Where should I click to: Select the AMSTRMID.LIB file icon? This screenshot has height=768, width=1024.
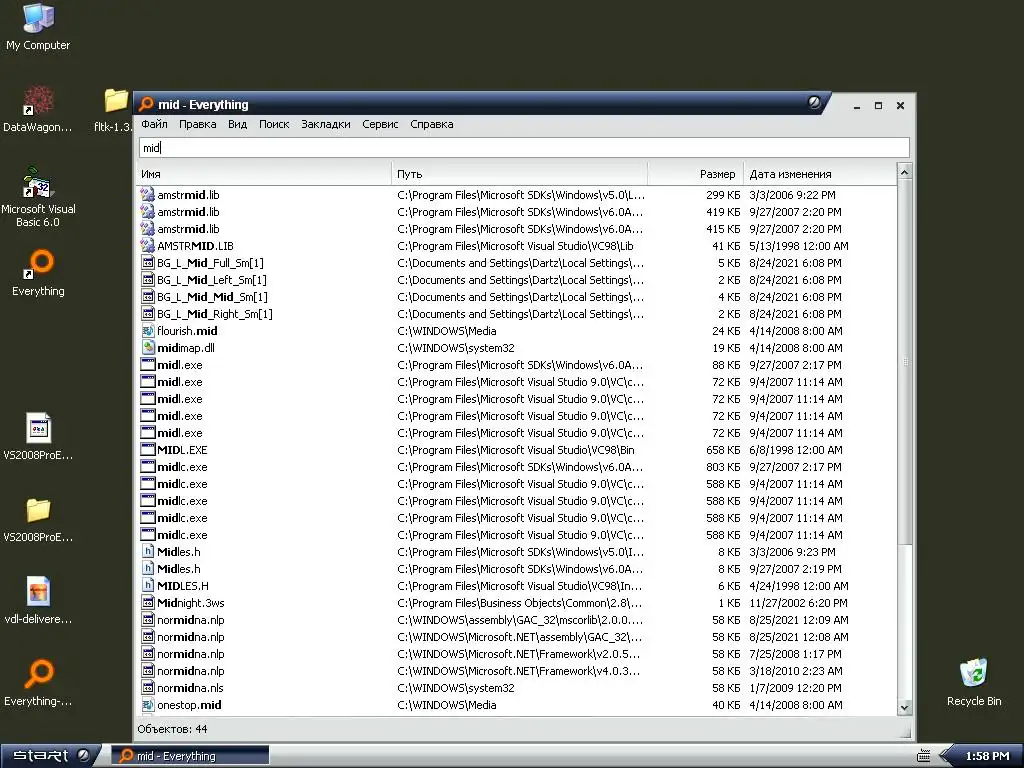coord(148,246)
